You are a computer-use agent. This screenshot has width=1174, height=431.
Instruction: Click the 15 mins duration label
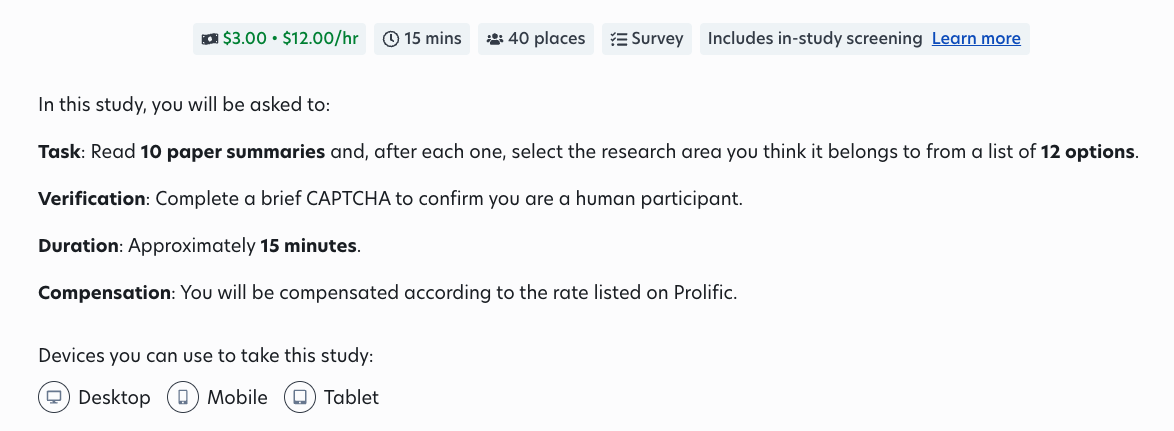[x=433, y=39]
